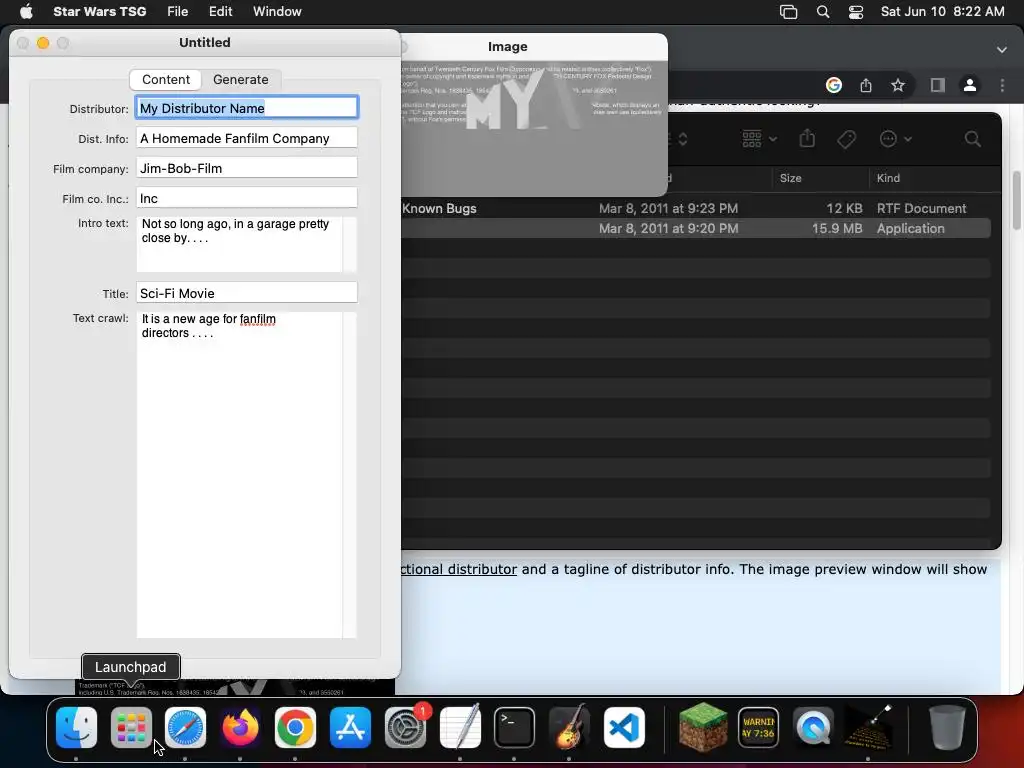The image size is (1024, 768).
Task: Open the Console app from the Dock
Action: coord(758,728)
